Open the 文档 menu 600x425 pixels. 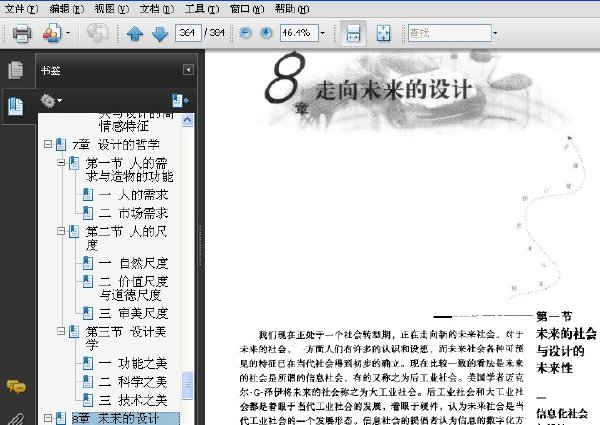[x=157, y=8]
